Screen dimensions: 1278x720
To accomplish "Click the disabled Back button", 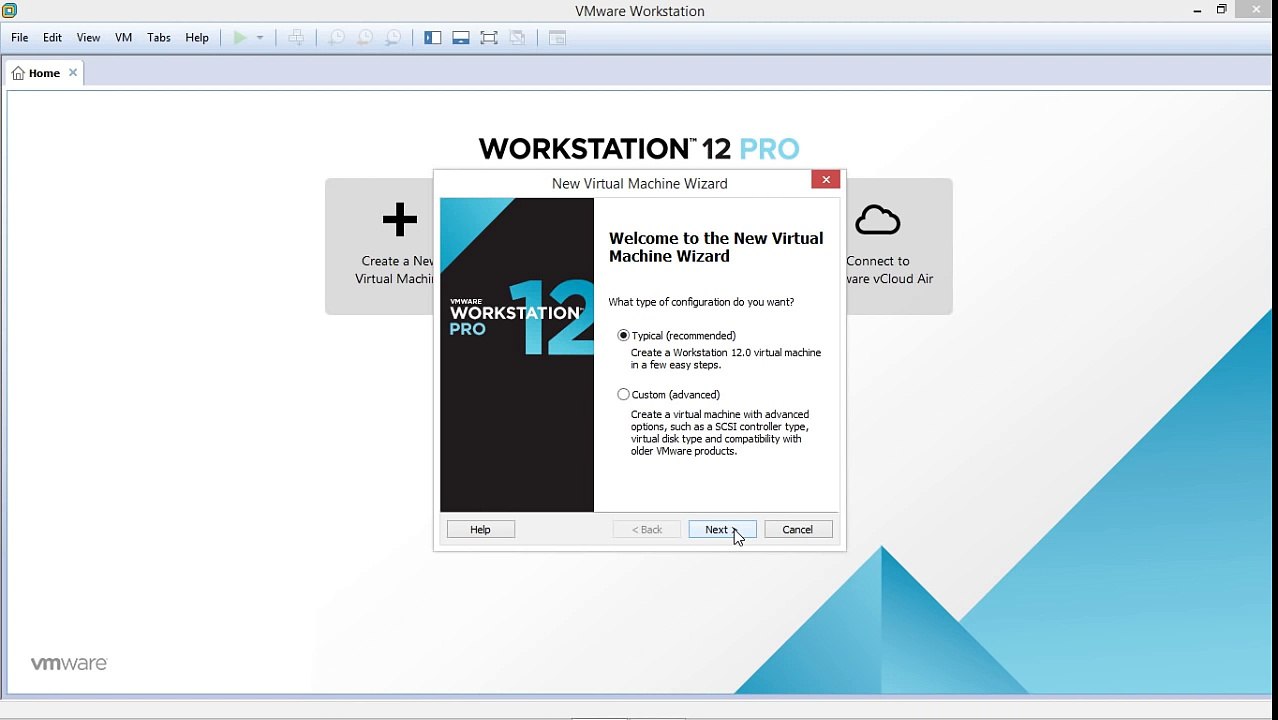I will pyautogui.click(x=647, y=530).
